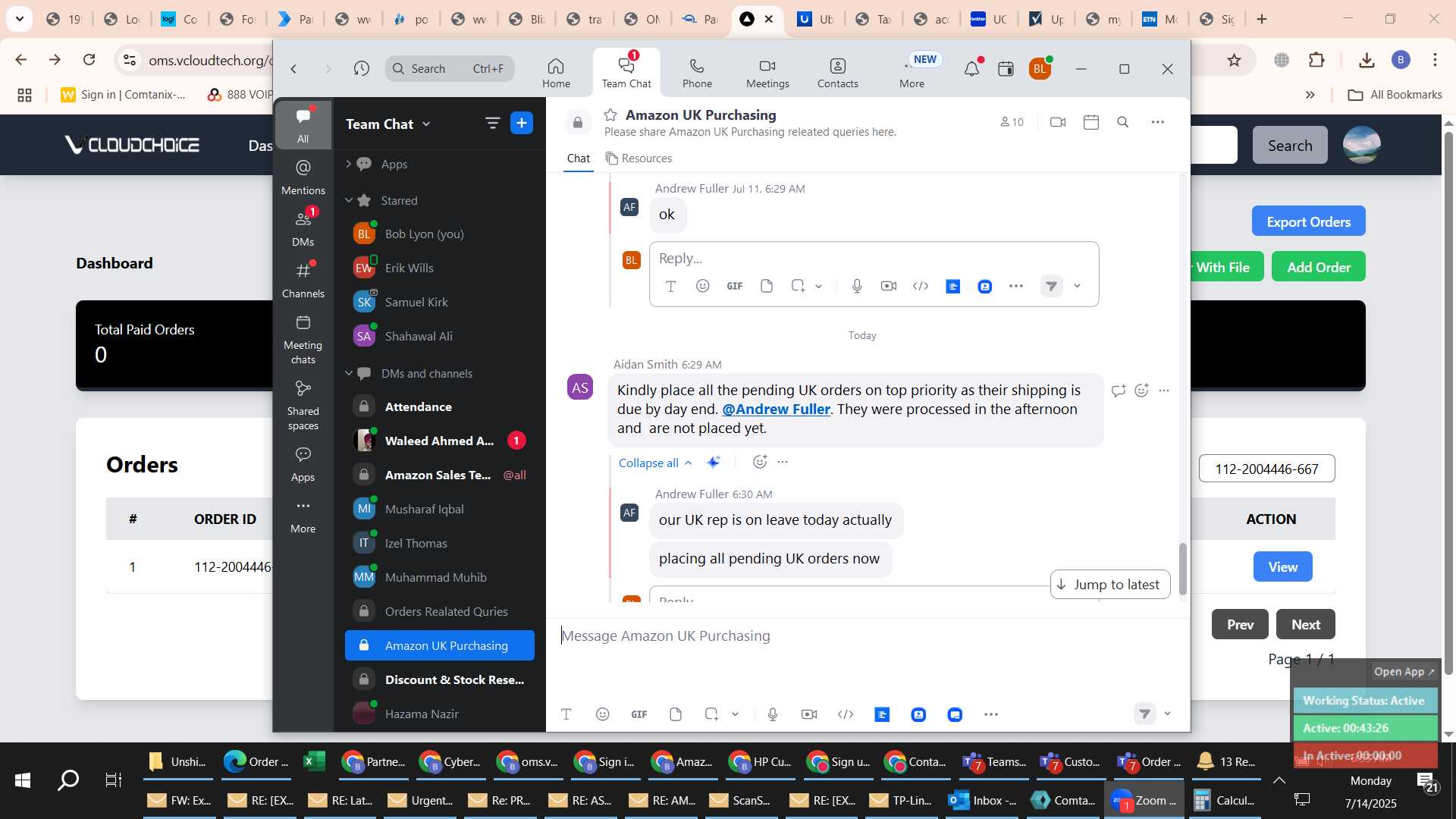Open the chat list filter icon
This screenshot has width=1456, height=819.
(x=493, y=123)
